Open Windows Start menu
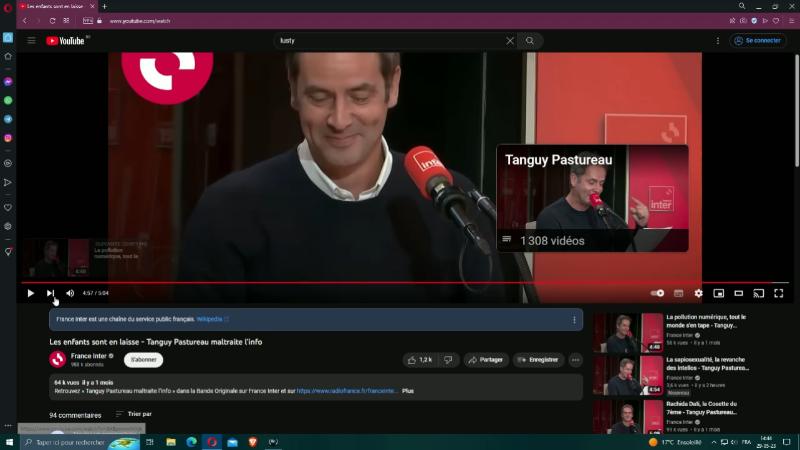Viewport: 800px width, 450px height. click(x=9, y=442)
